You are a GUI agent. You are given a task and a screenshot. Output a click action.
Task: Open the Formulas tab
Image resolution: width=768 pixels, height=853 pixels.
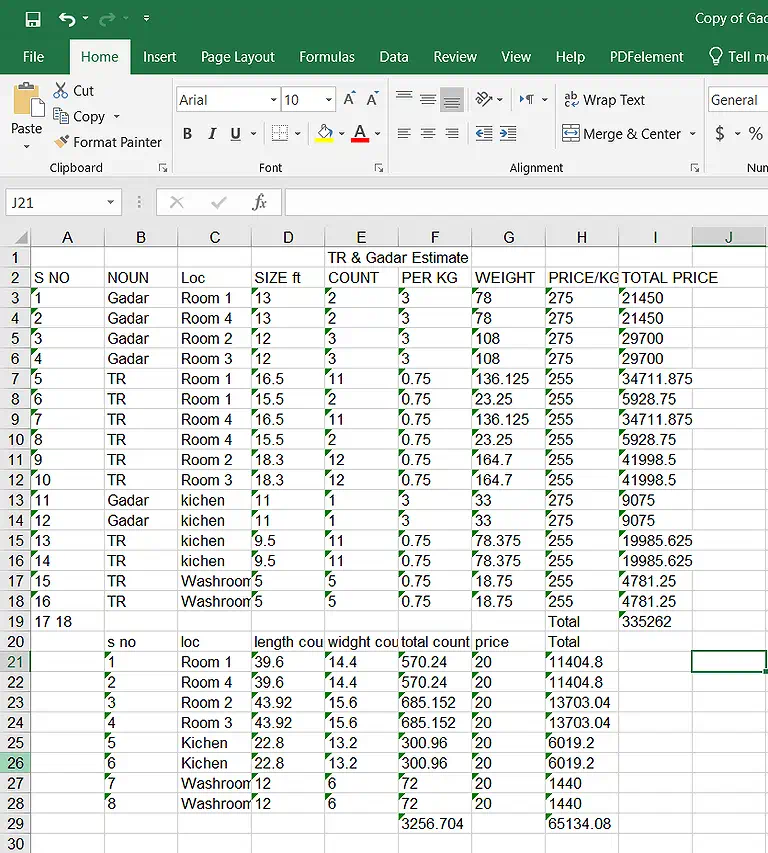[x=327, y=57]
